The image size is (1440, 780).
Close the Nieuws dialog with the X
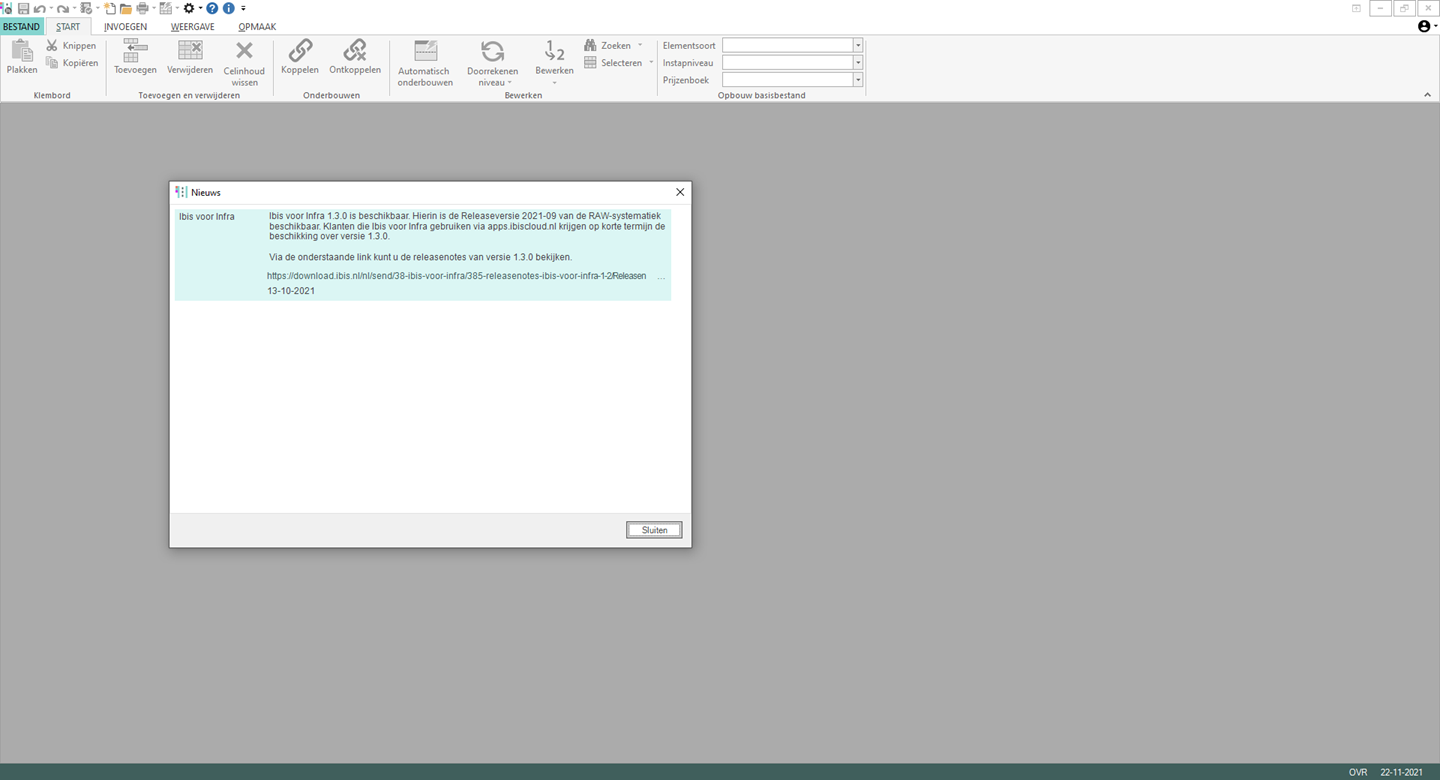pos(680,192)
